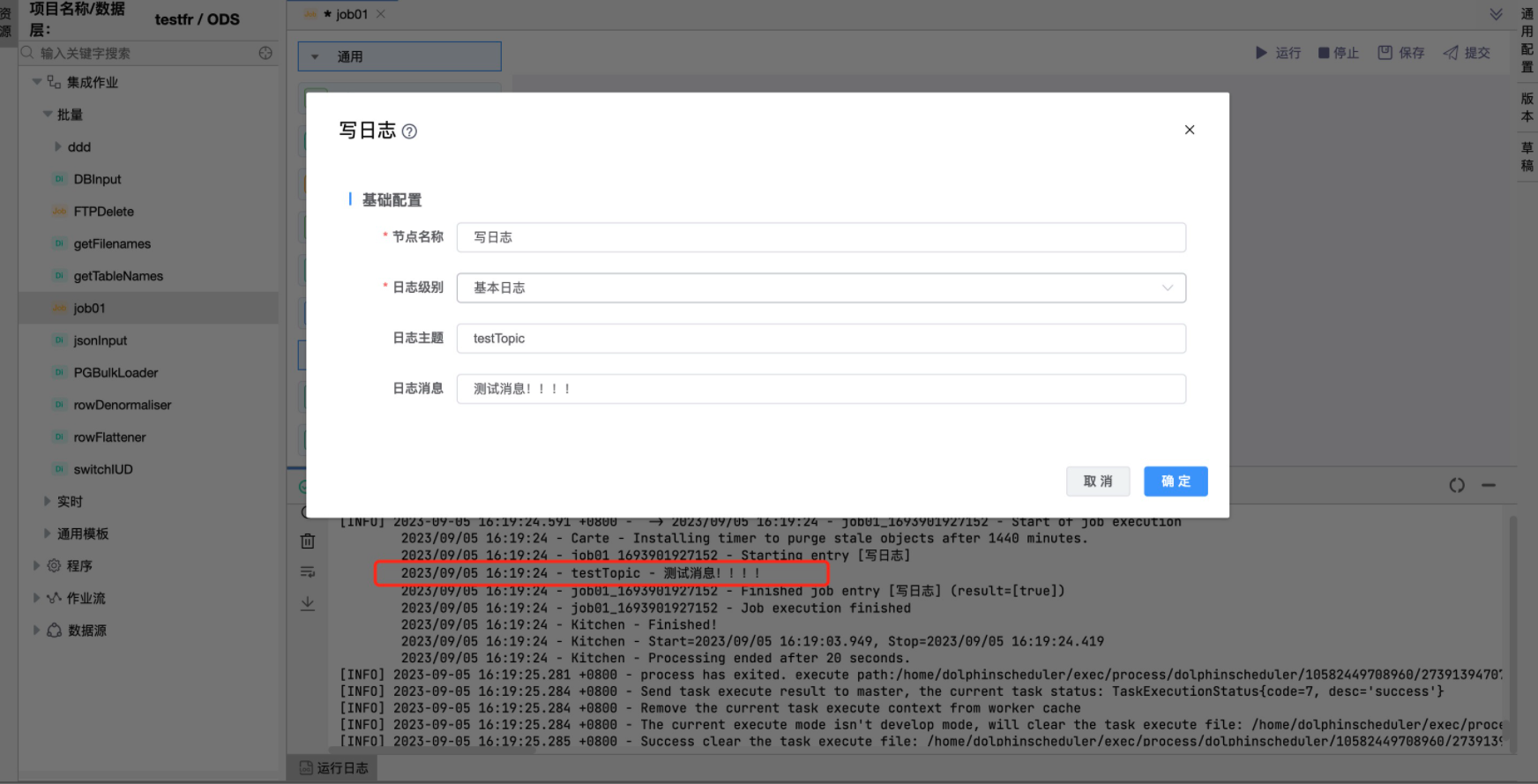The image size is (1538, 784).
Task: Switch to the 运行日志 tab
Action: point(333,768)
